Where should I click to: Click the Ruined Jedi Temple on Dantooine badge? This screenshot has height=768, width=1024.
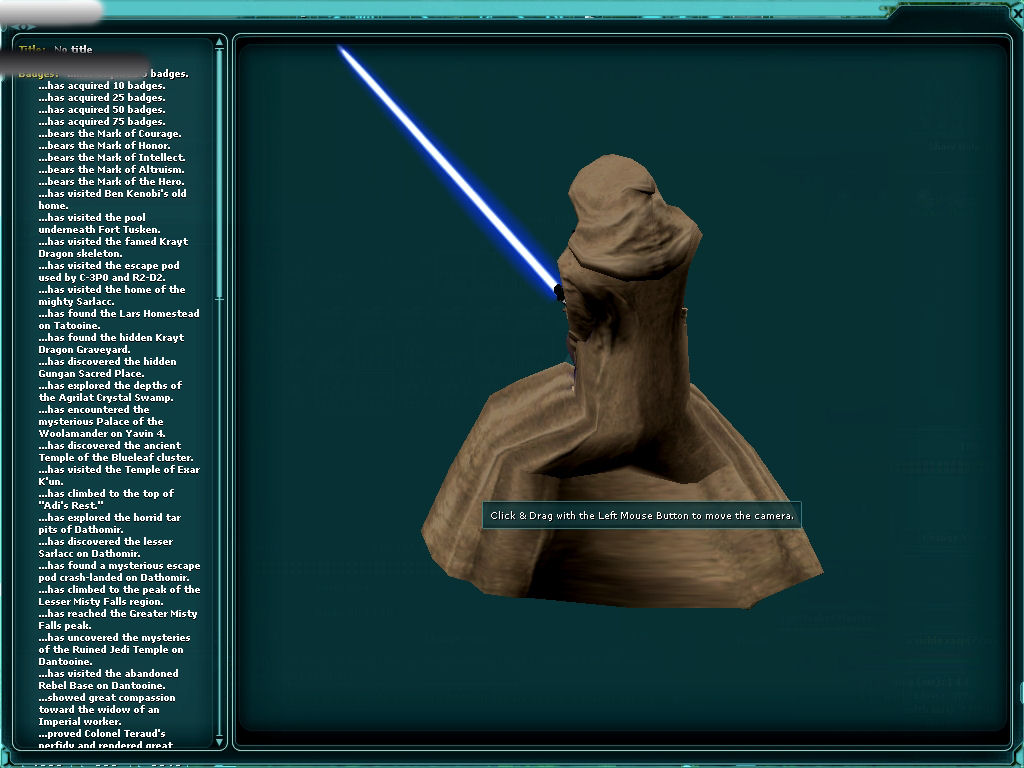[x=114, y=649]
